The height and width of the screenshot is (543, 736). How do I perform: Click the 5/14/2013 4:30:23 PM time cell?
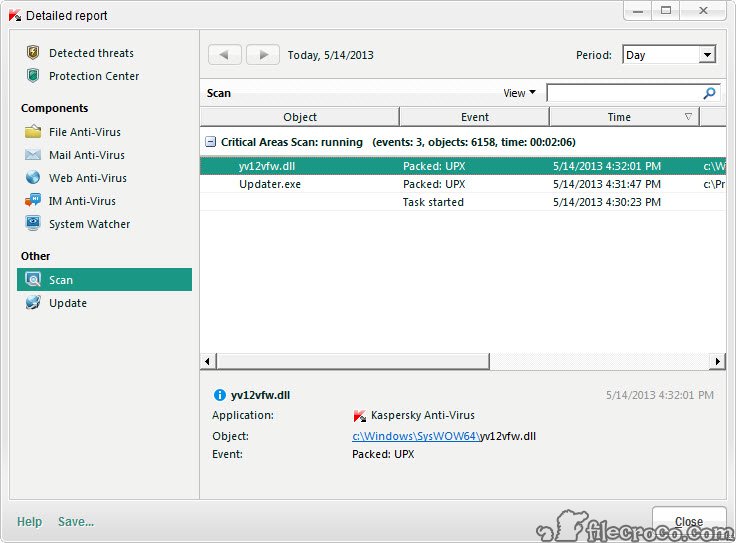606,202
